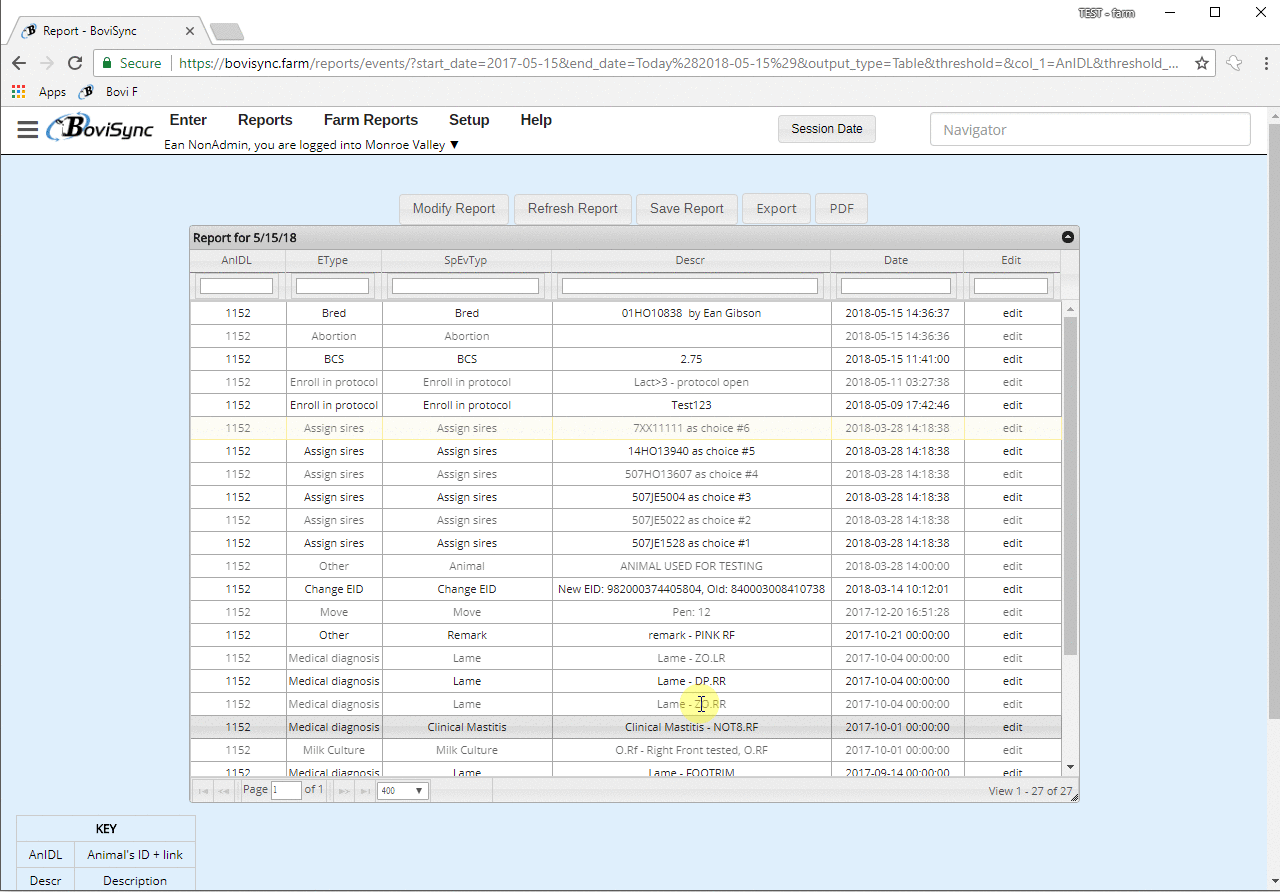Open the Help menu
Screen dimensions: 1280x892
pyautogui.click(x=536, y=120)
